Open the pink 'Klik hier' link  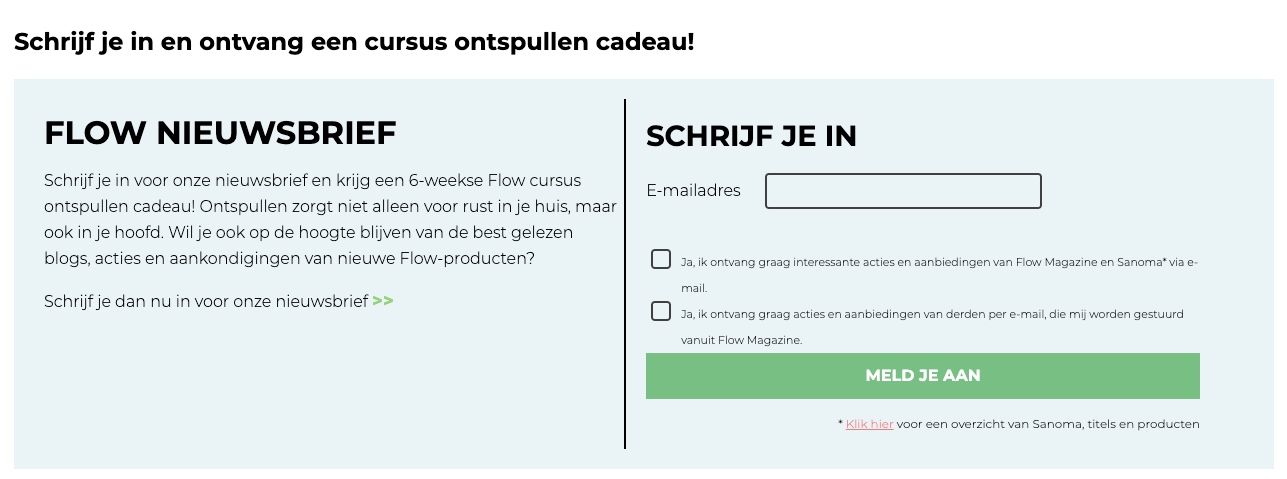click(869, 424)
